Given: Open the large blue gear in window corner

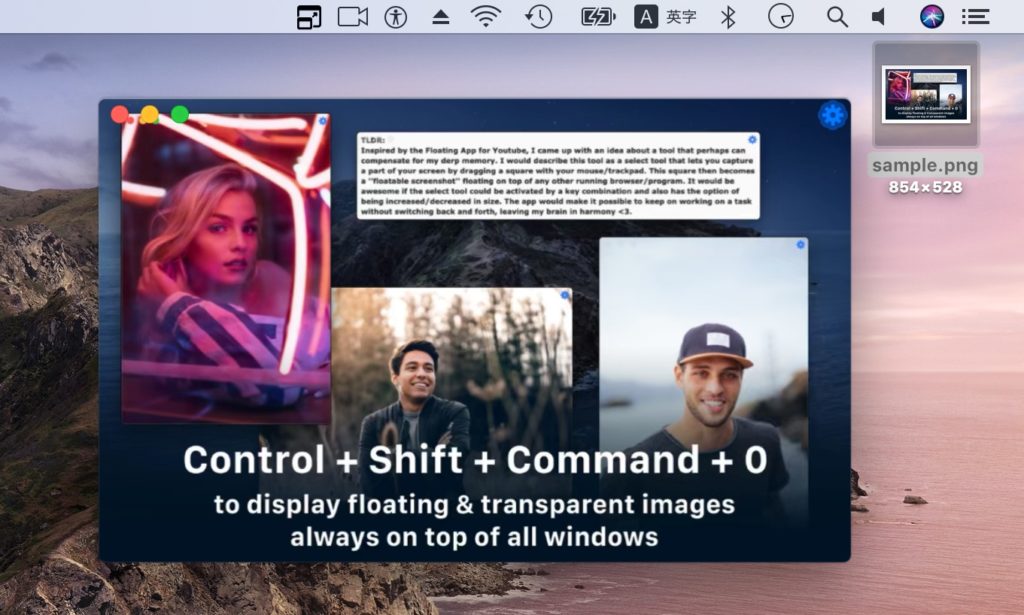Looking at the screenshot, I should [831, 114].
